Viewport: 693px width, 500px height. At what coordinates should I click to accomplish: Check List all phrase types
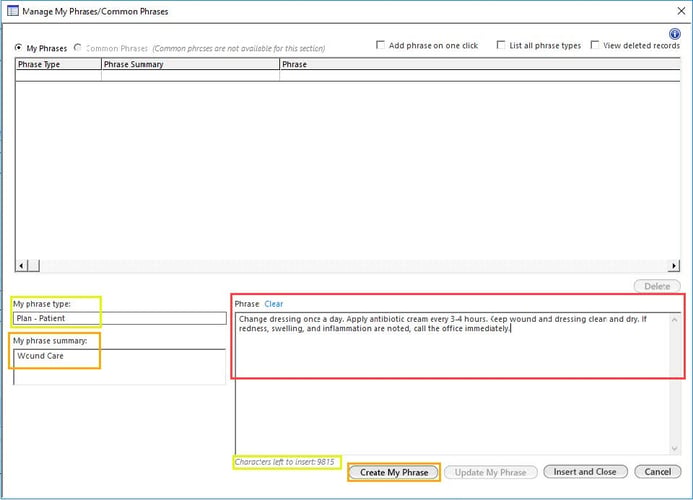(x=501, y=45)
